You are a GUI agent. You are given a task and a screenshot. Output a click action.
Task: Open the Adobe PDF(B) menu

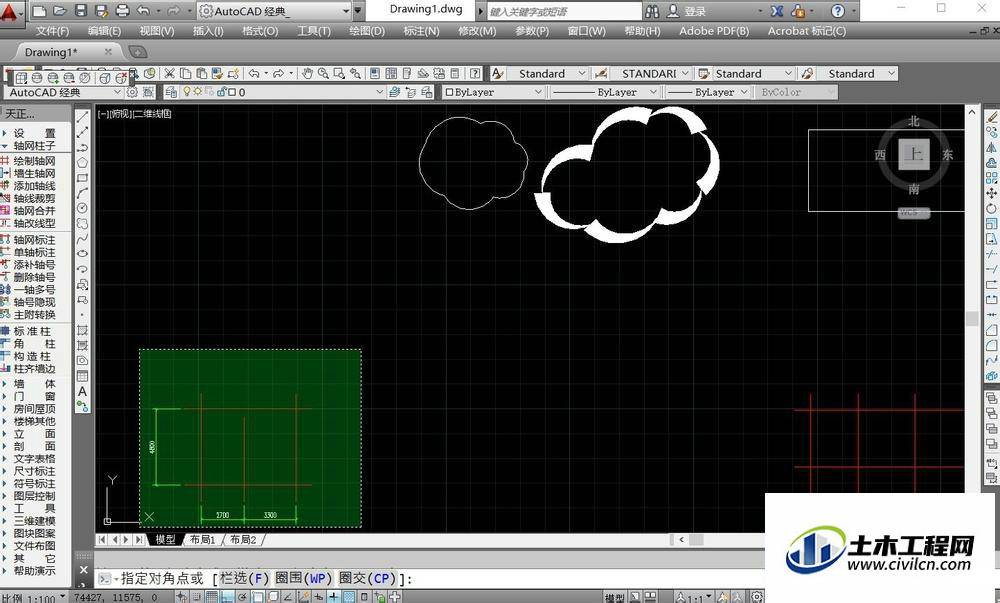714,31
